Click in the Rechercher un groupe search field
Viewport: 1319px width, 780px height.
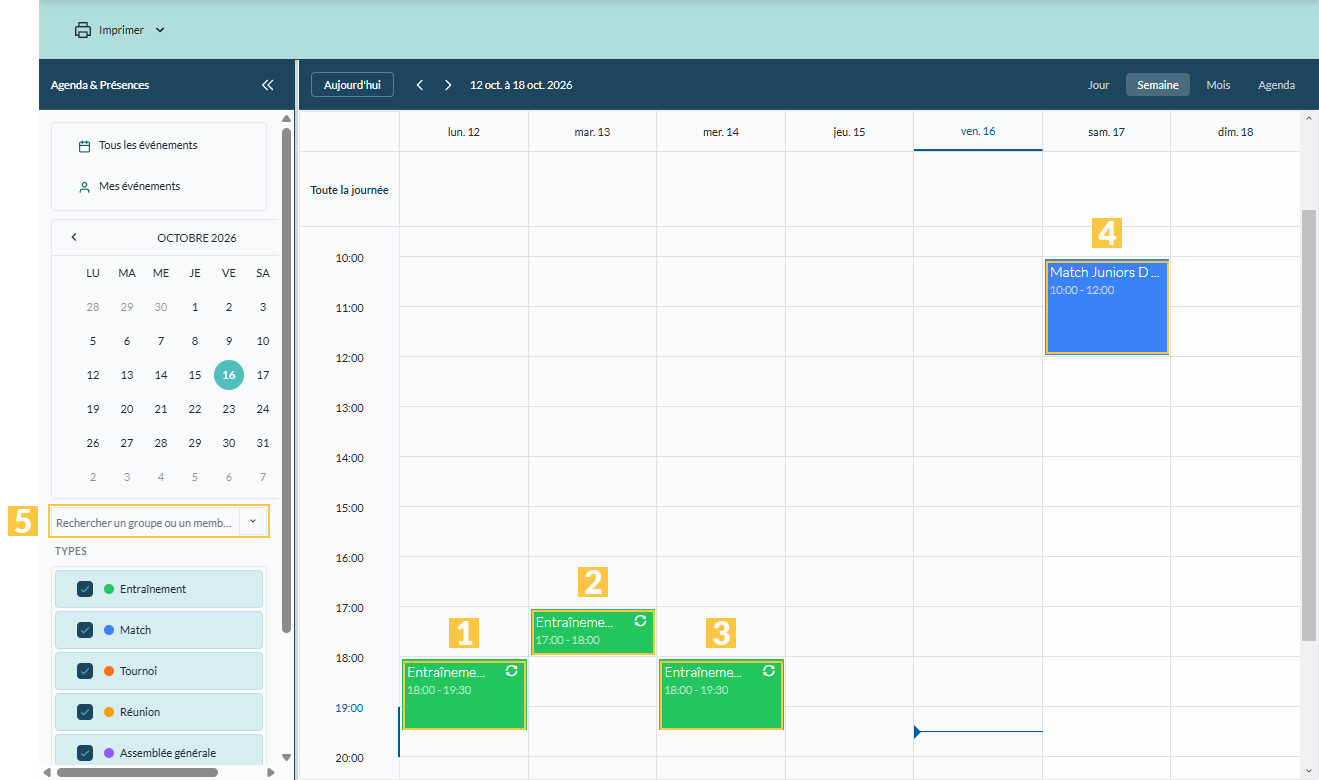pyautogui.click(x=145, y=522)
